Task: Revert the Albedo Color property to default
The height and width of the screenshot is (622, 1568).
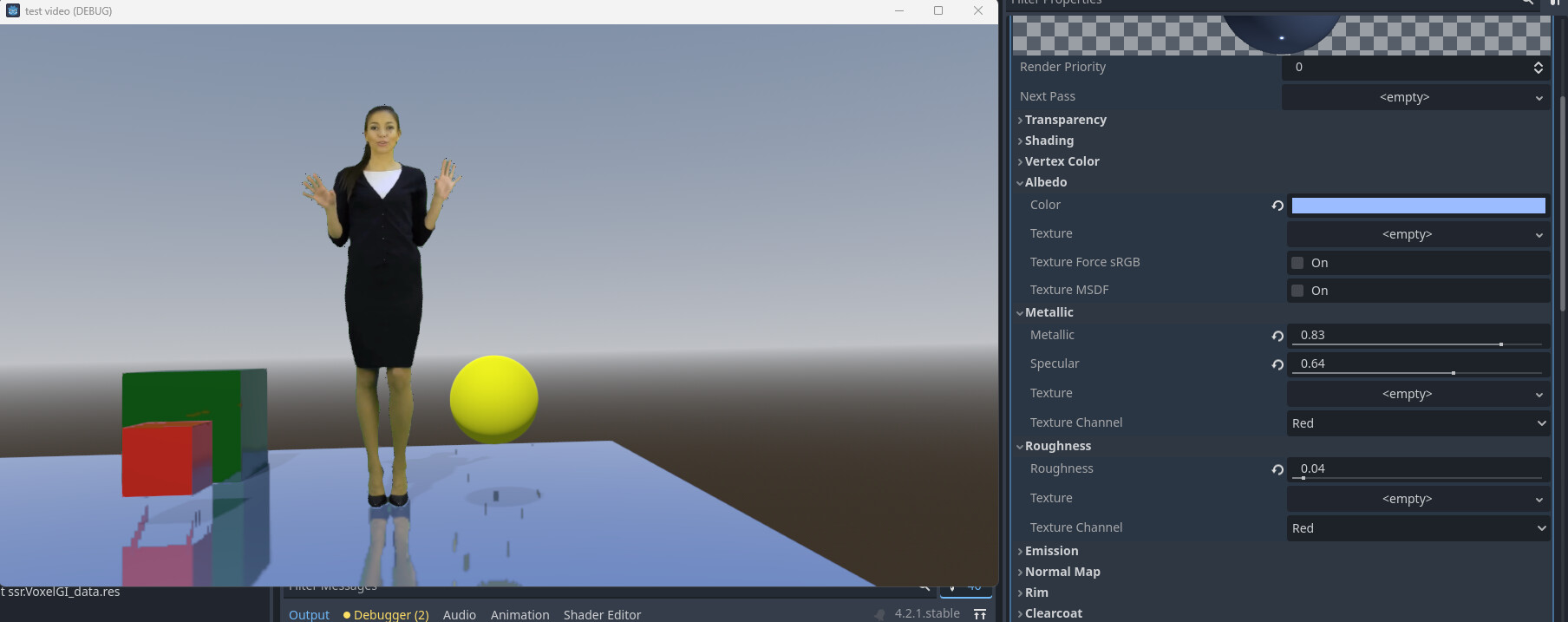Action: (x=1277, y=206)
